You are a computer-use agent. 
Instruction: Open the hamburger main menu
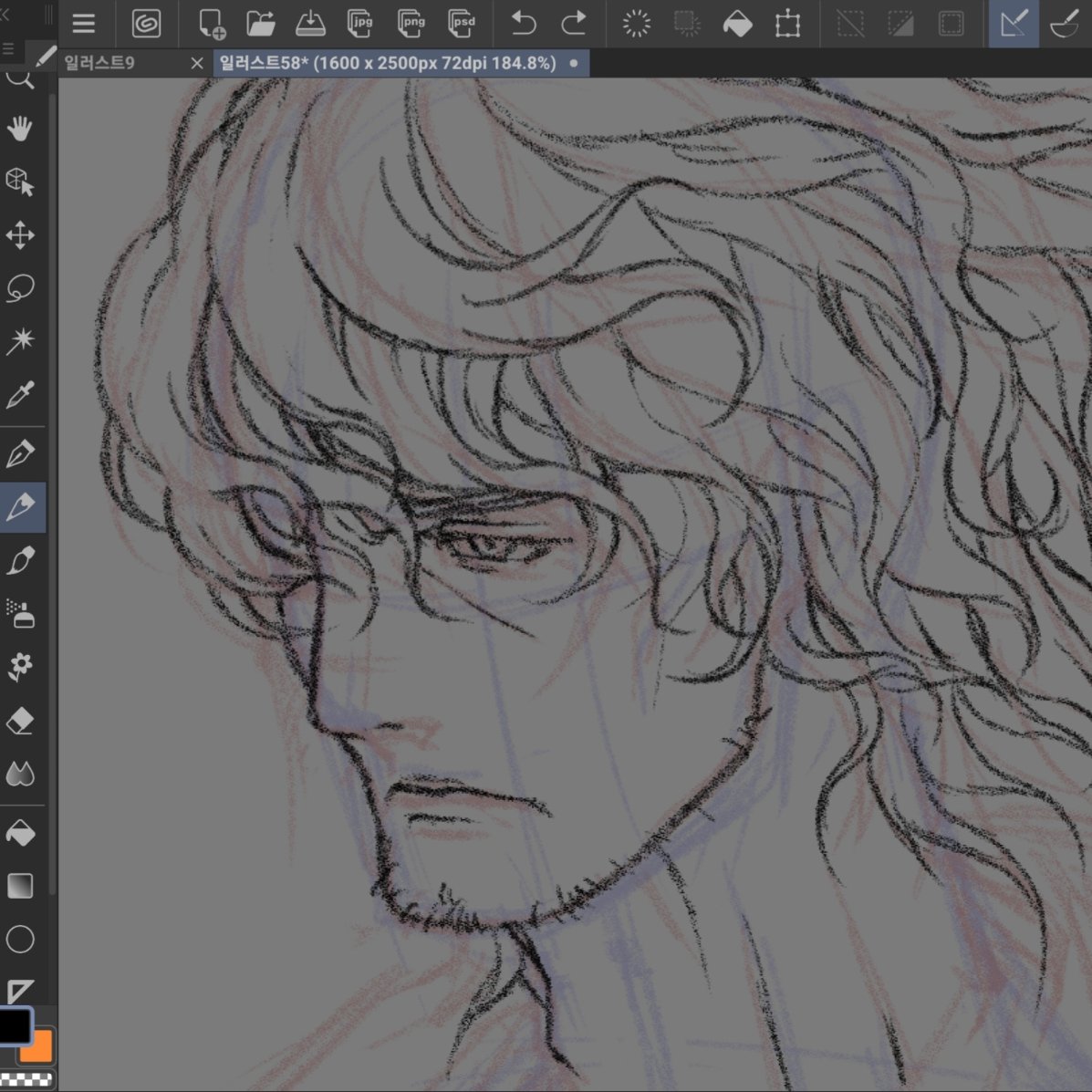pos(84,24)
